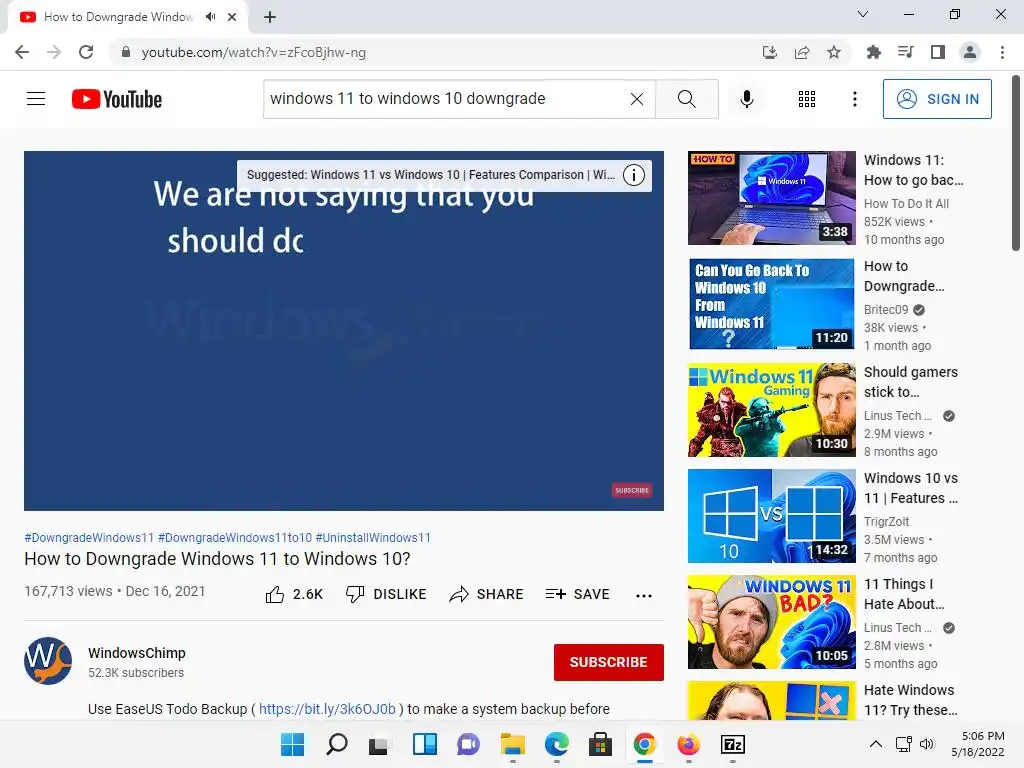Open 'Can You Go Back To Windows 10' thumbnail
Screen dimensions: 1024x768
771,304
